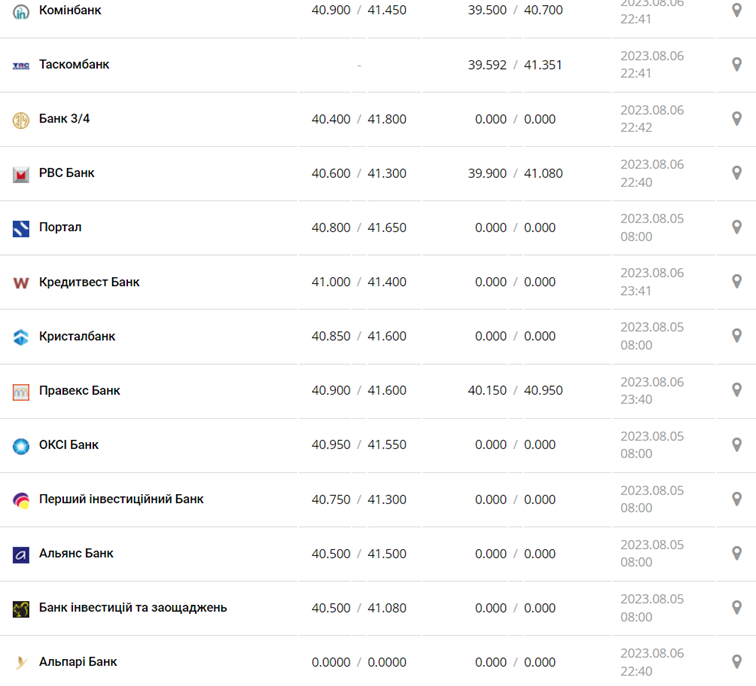The height and width of the screenshot is (686, 756).
Task: Click the Комінбанк logo icon
Action: [21, 11]
